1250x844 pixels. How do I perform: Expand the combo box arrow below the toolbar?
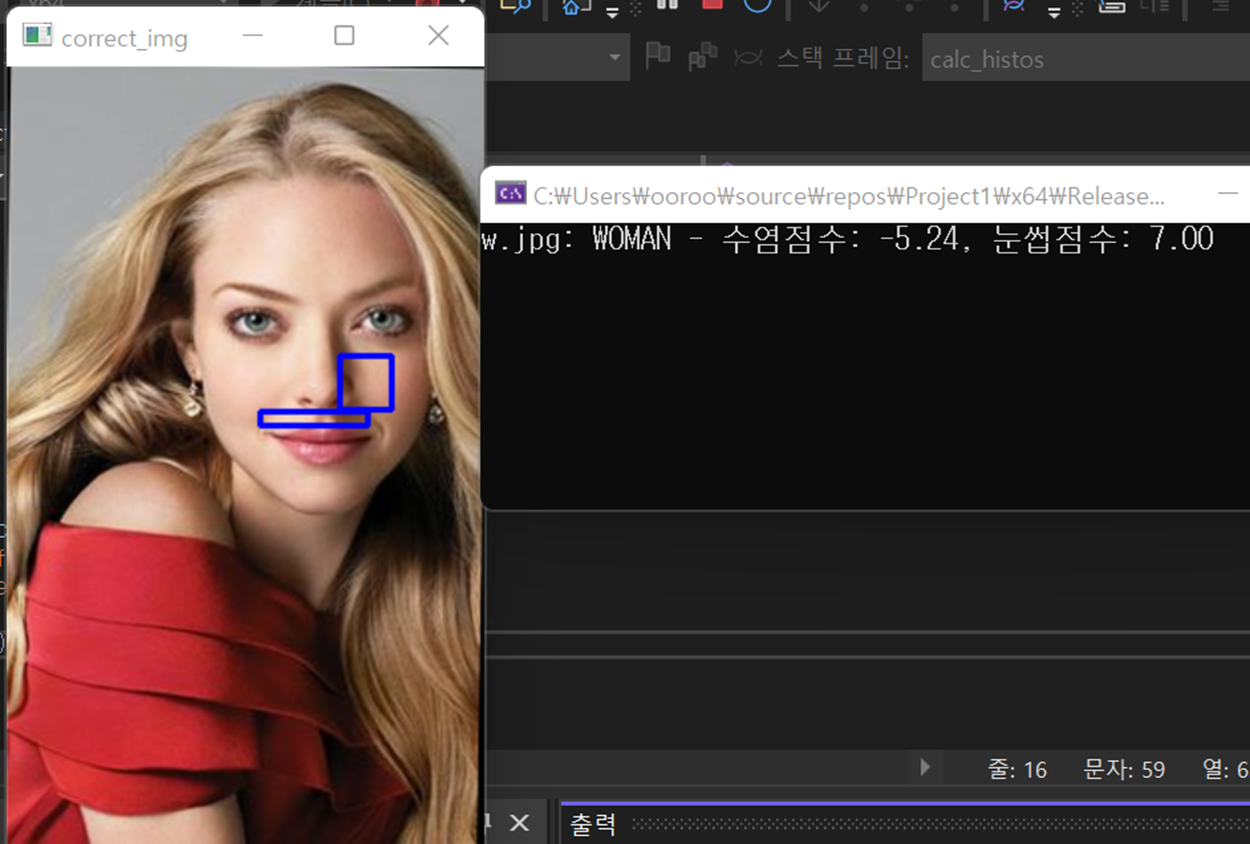tap(613, 58)
